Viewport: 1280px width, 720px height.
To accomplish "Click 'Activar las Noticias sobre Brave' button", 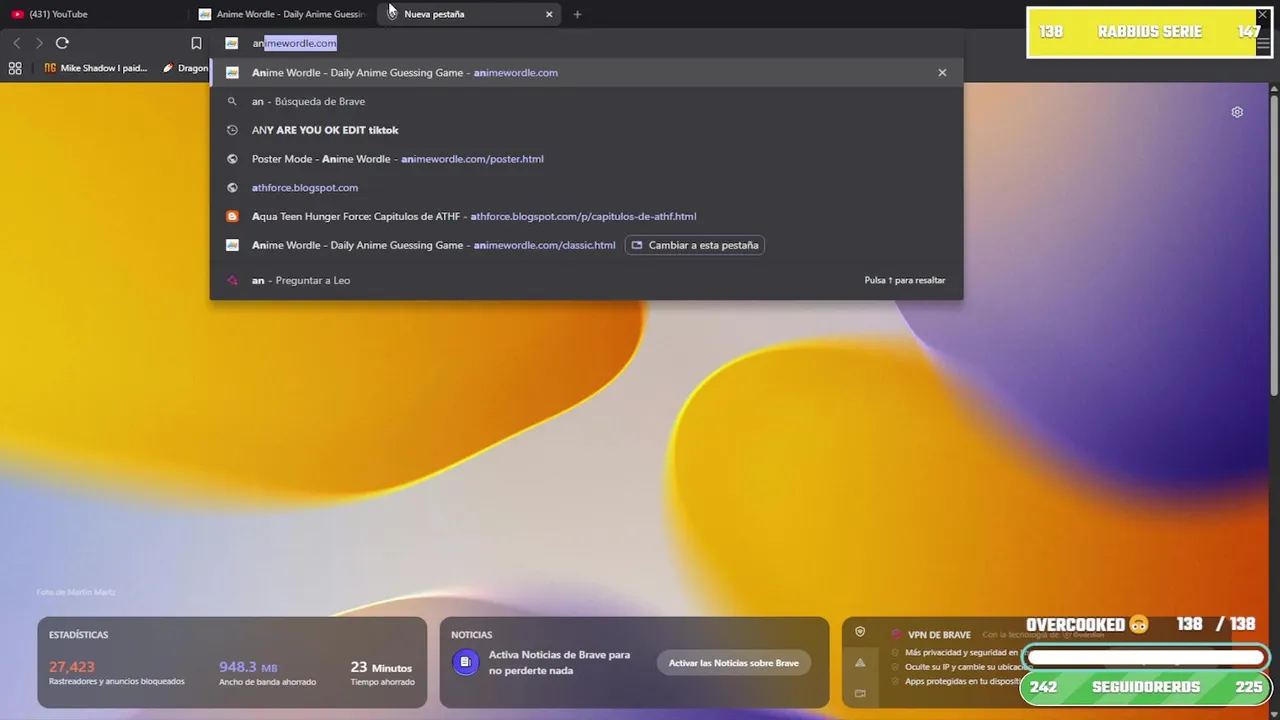I will [x=733, y=663].
